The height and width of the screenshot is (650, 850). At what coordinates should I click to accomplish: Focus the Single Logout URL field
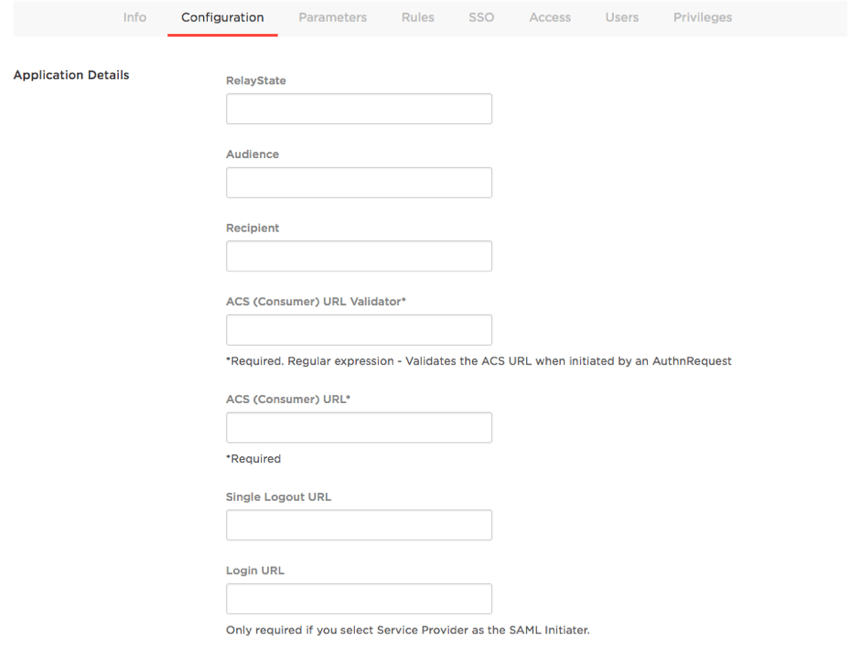359,525
